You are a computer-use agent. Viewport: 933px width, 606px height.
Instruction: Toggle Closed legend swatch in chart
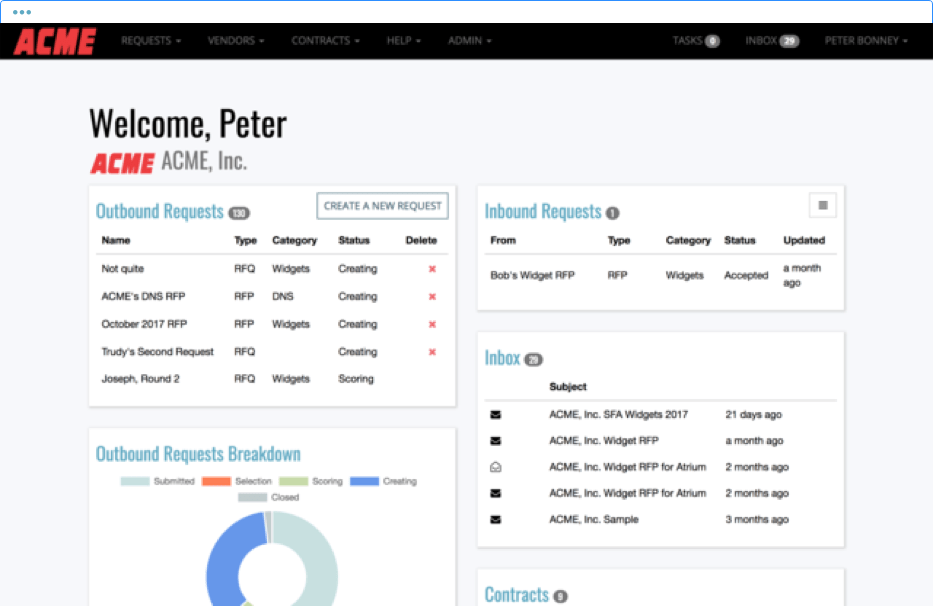point(252,497)
